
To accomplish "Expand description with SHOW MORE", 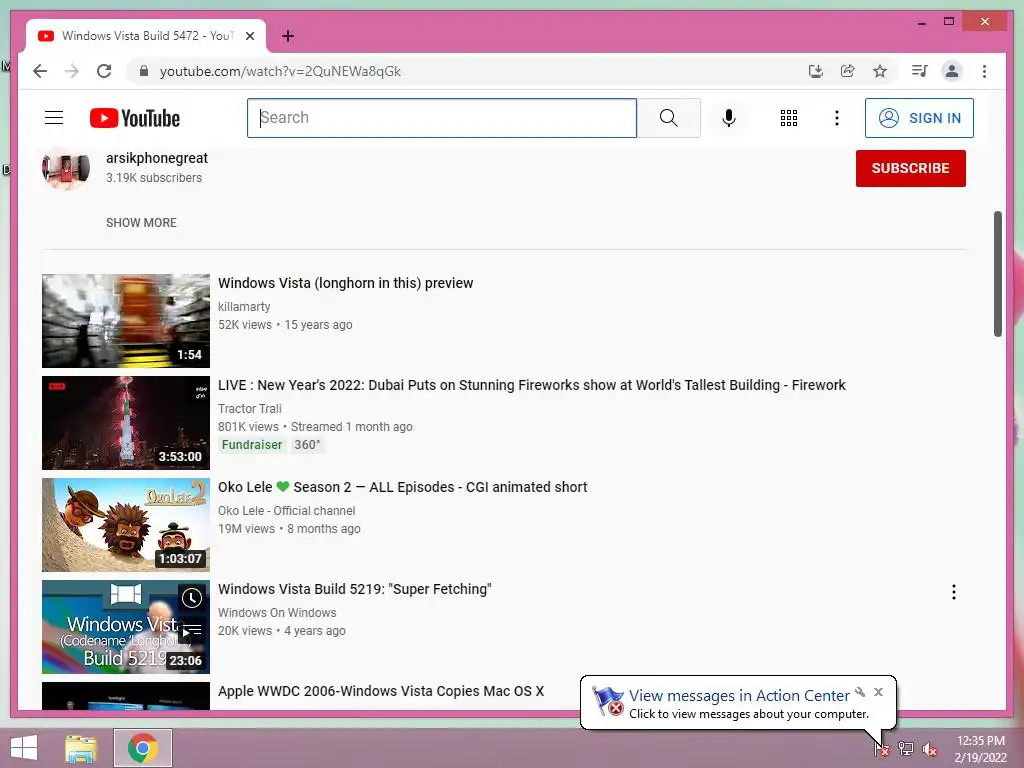I will 141,223.
